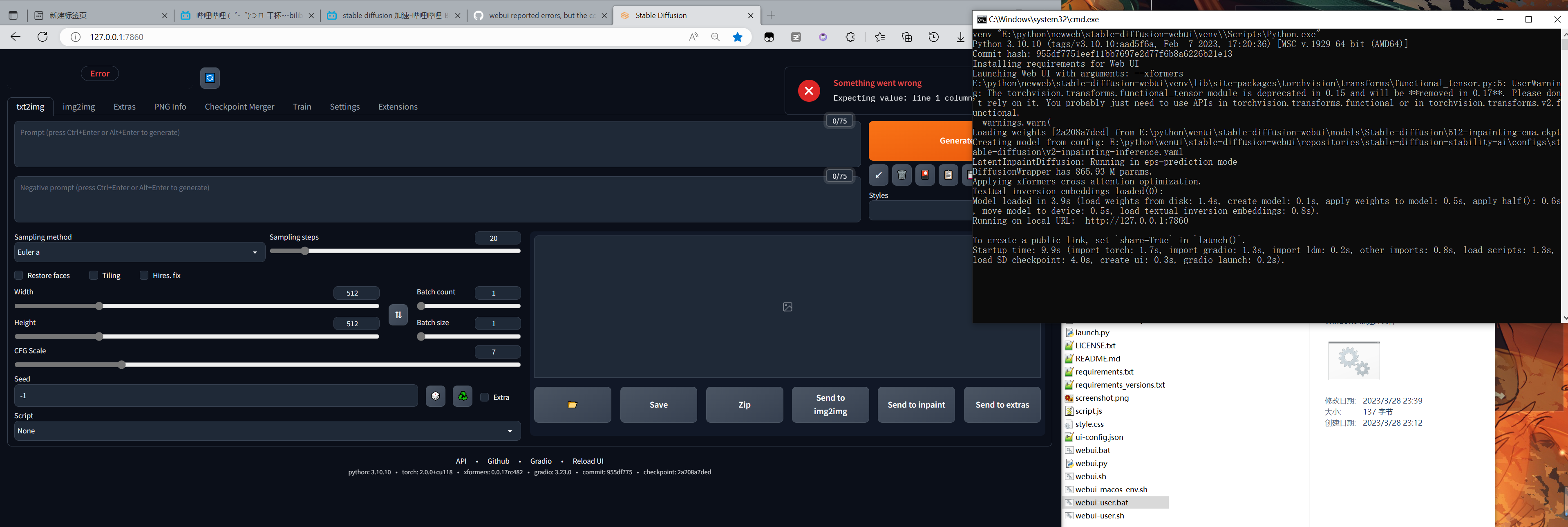
Task: Click the swap width and height arrows button
Action: click(x=398, y=315)
